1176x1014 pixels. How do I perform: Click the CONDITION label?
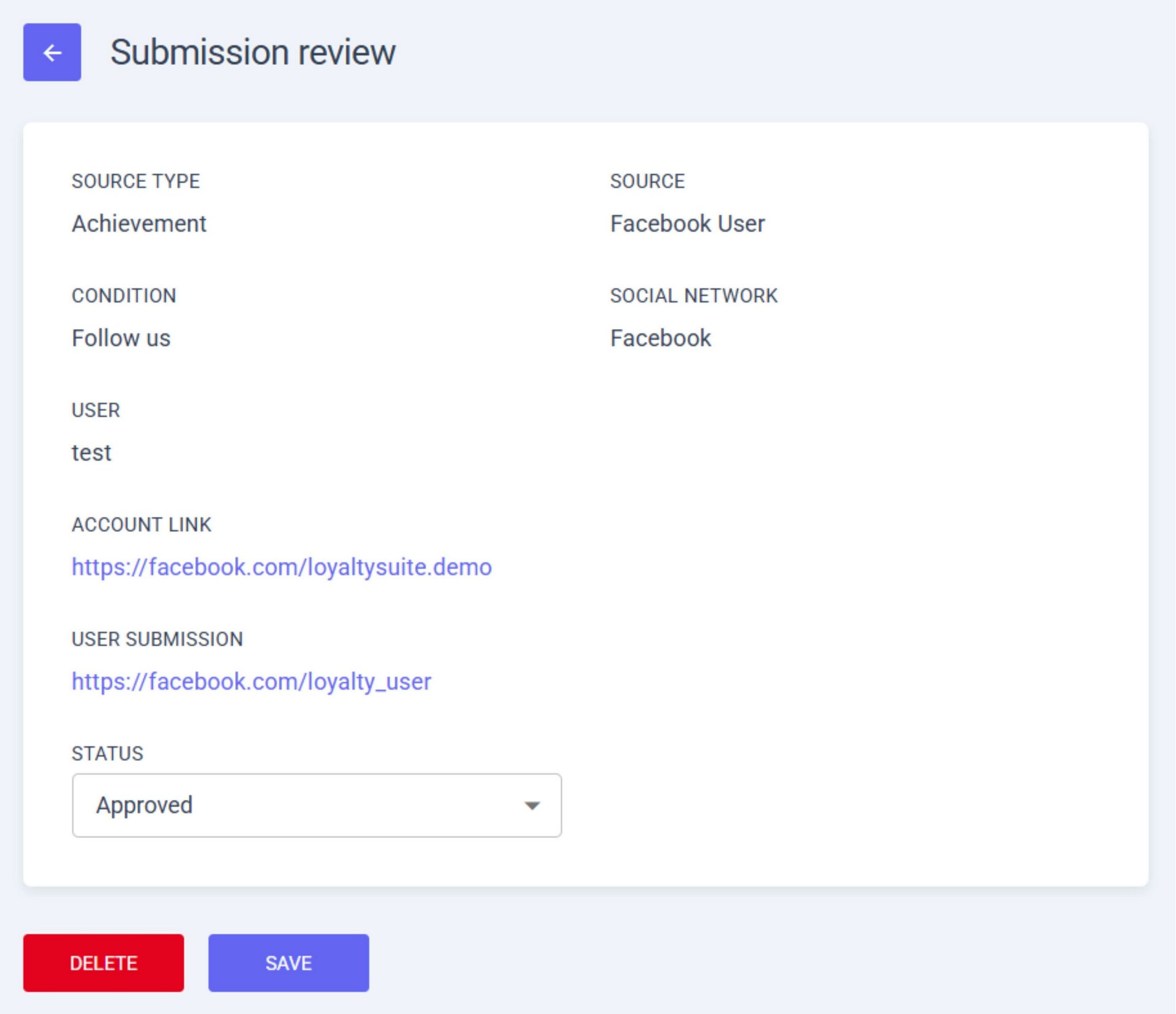click(x=124, y=296)
